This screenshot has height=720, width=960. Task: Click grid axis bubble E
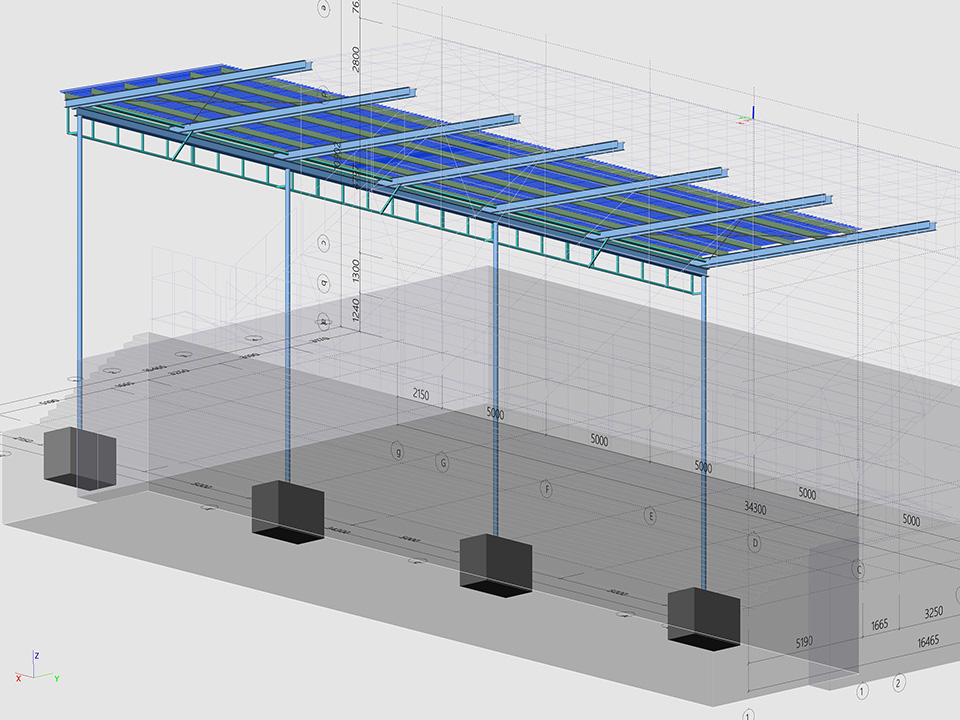click(651, 516)
